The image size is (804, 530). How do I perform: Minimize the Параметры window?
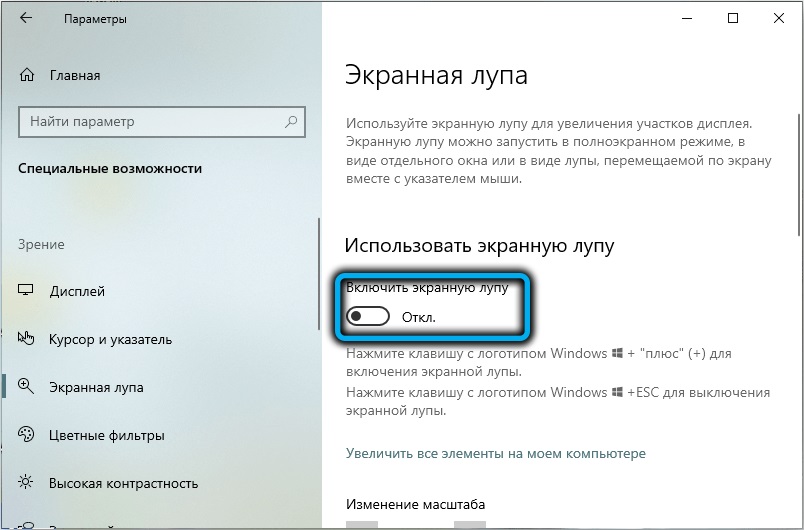point(688,19)
